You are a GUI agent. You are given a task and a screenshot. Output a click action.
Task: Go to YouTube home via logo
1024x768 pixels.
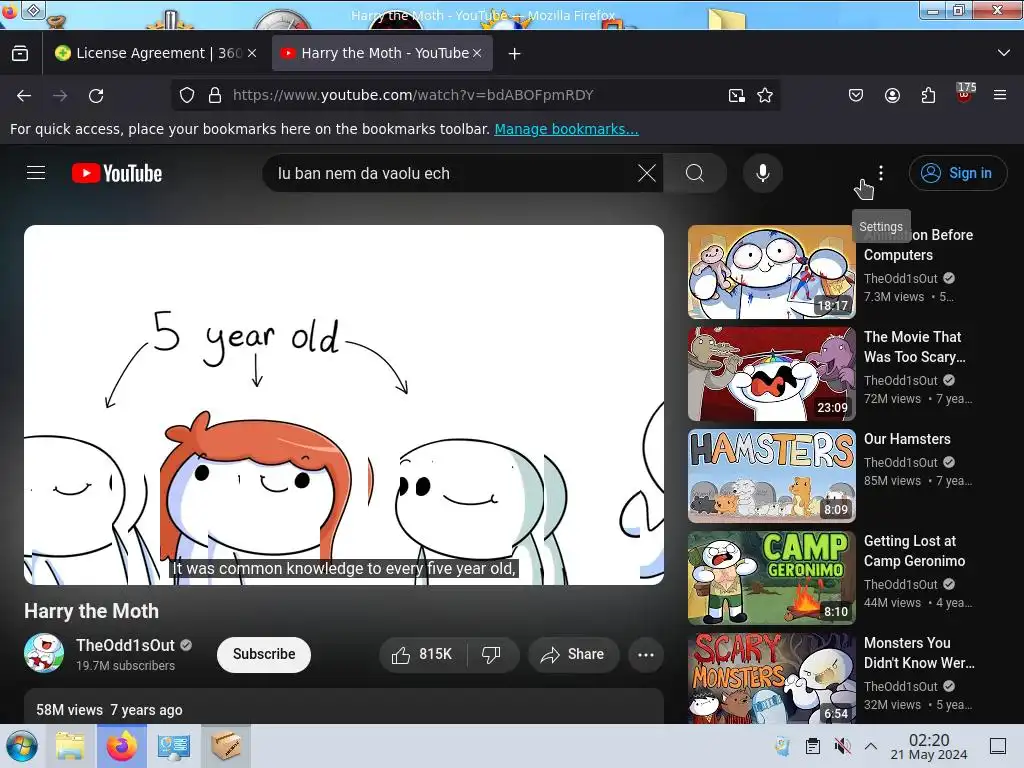coord(117,173)
